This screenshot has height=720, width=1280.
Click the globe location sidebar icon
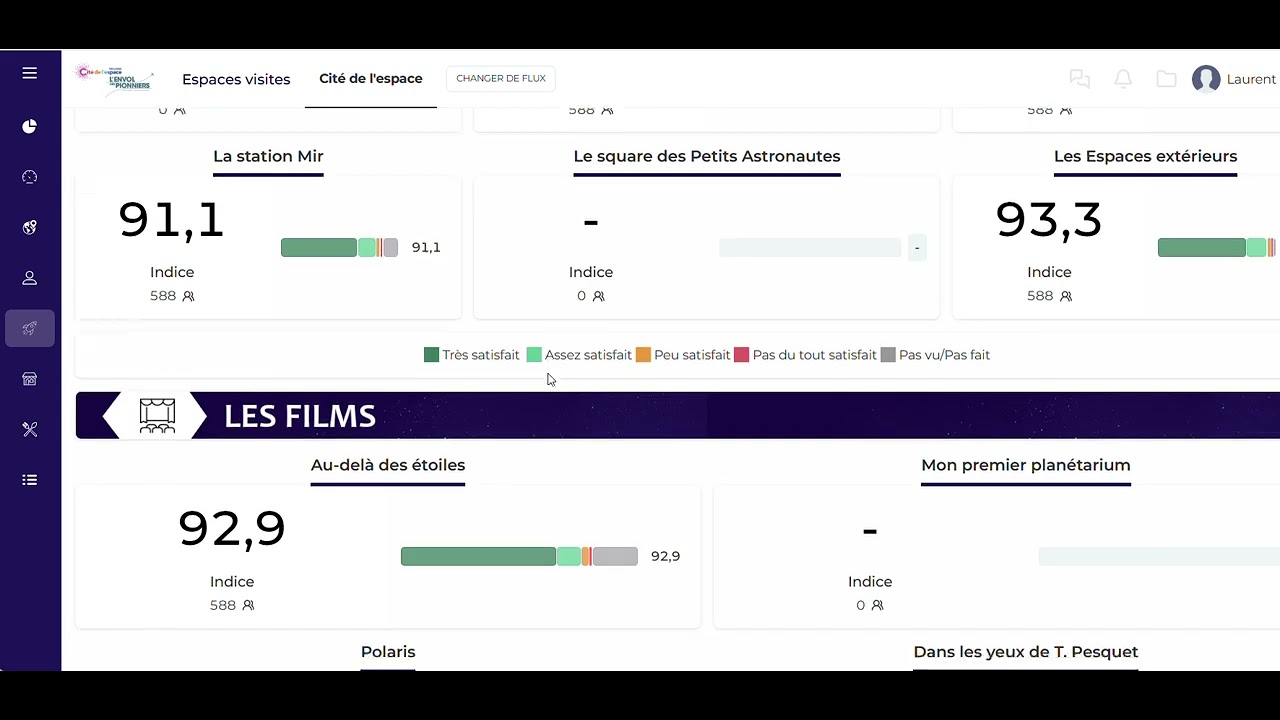[x=30, y=227]
